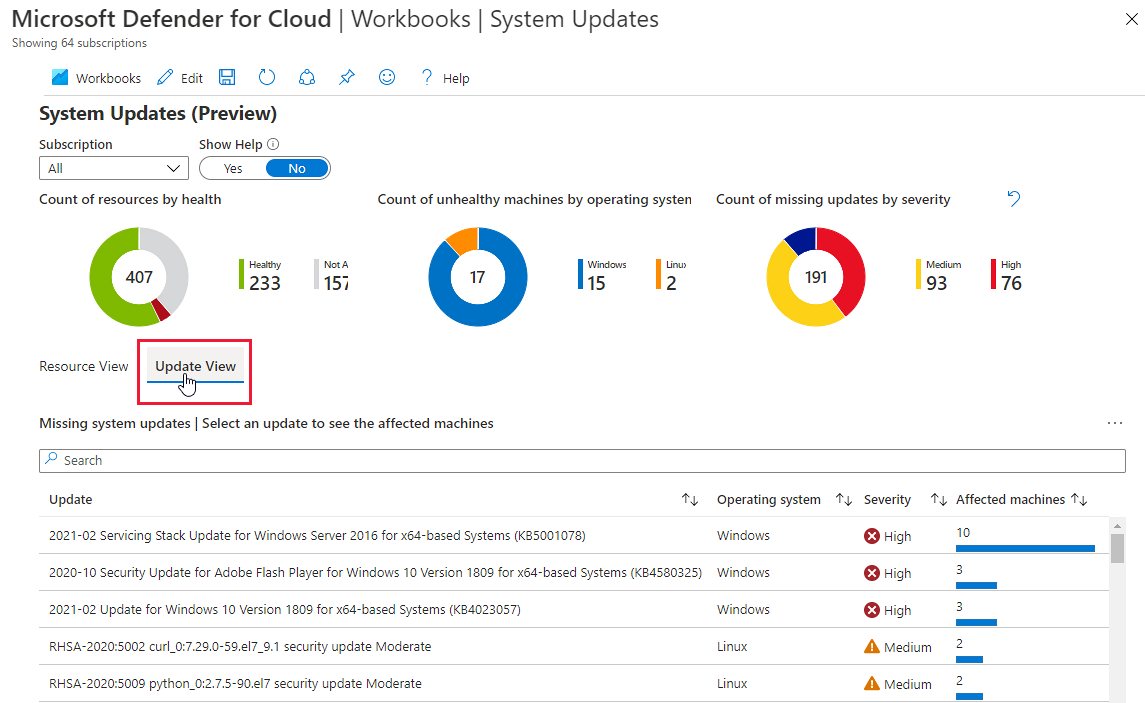
Task: Open the Workbooks gallery icon
Action: (x=60, y=77)
